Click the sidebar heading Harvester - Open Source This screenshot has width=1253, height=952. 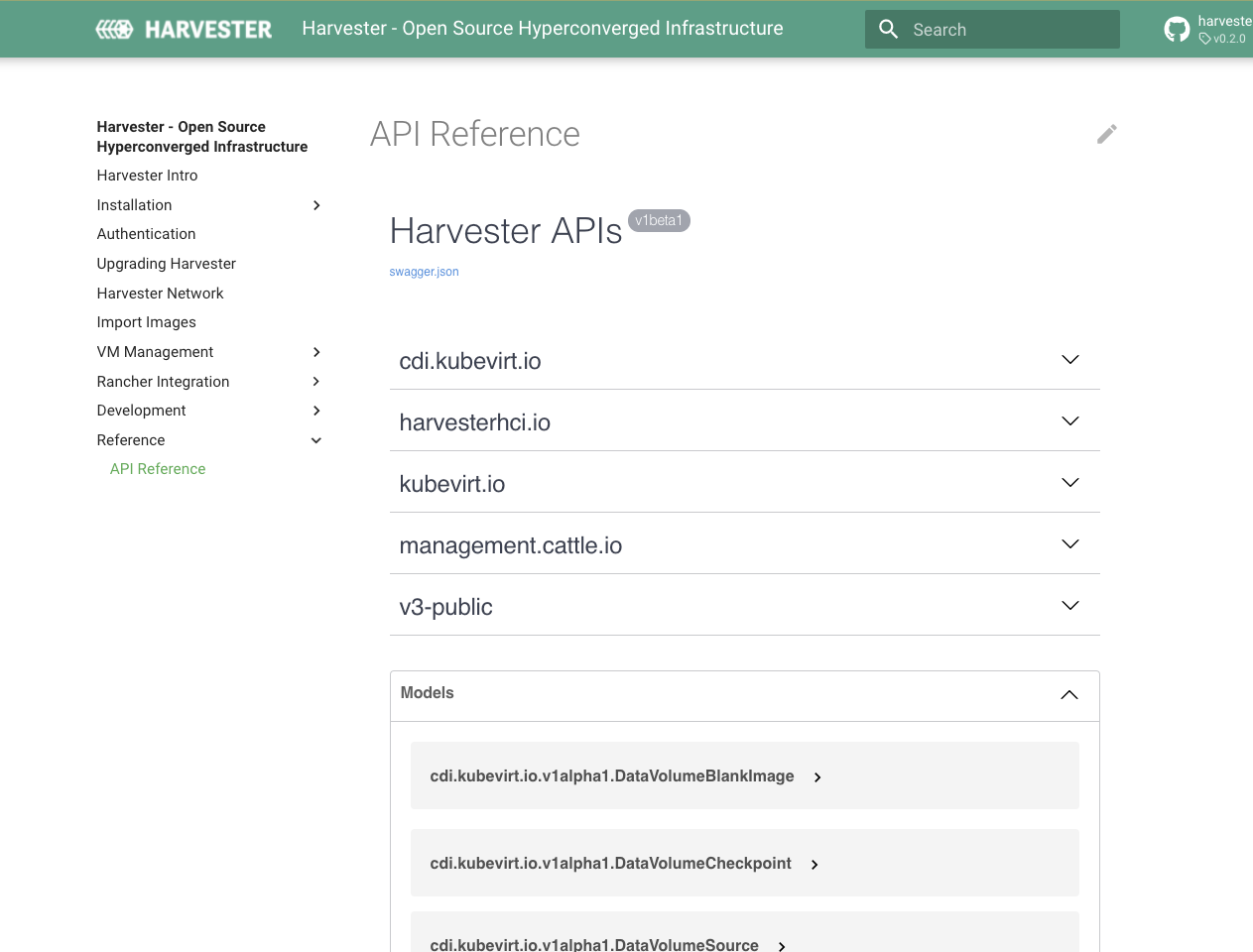coord(201,137)
